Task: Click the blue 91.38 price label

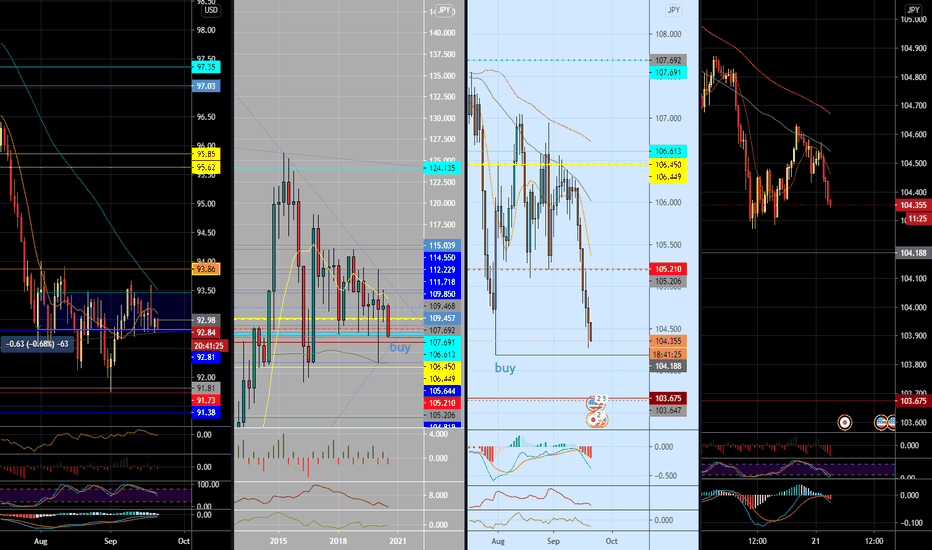Action: coord(206,413)
